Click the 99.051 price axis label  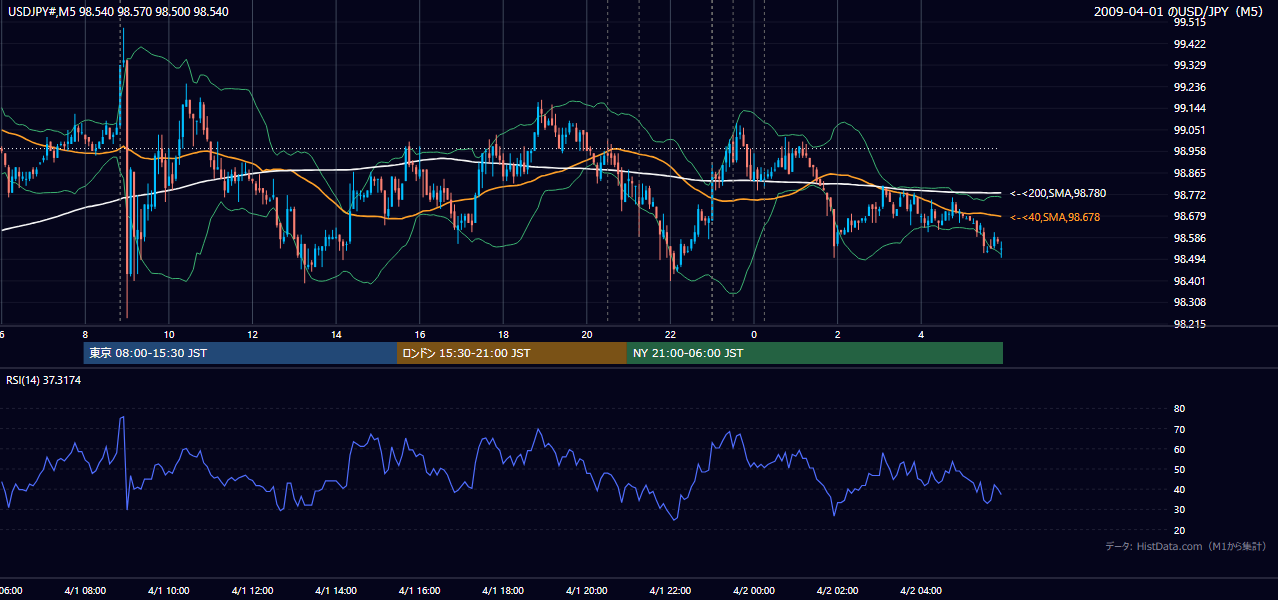[x=1189, y=130]
